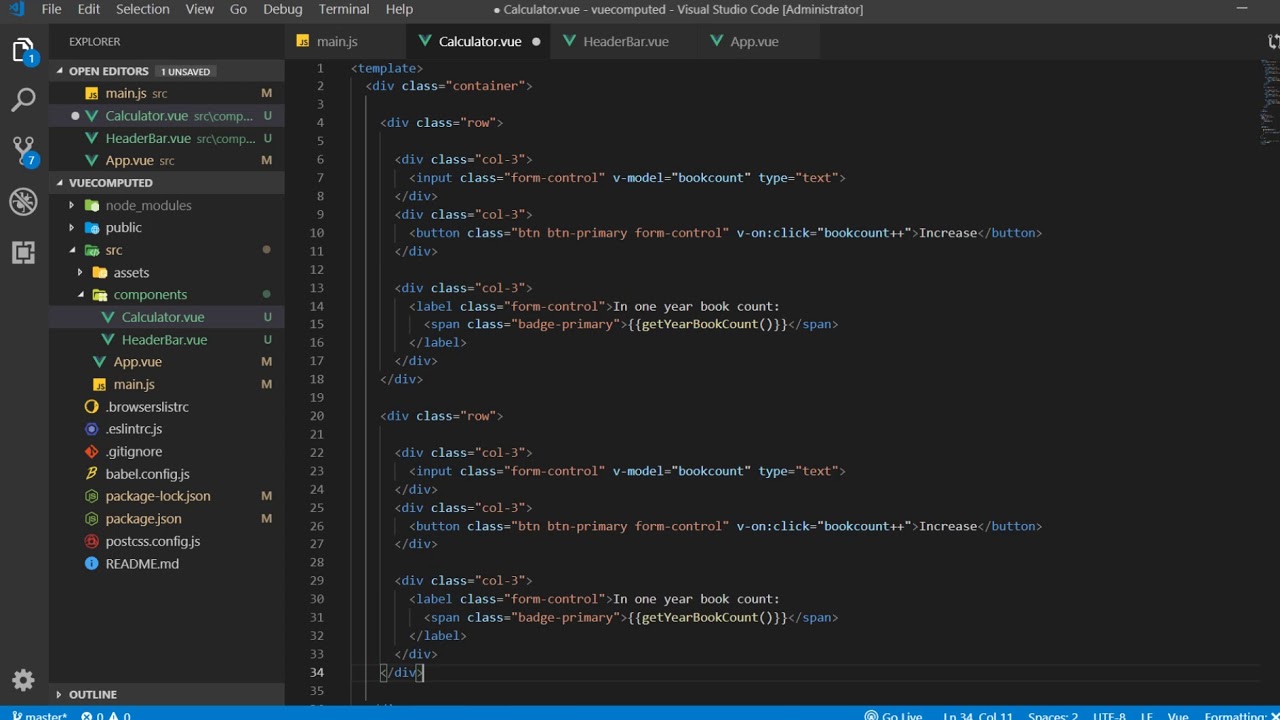Open the File menu
This screenshot has height=720, width=1280.
[x=51, y=9]
